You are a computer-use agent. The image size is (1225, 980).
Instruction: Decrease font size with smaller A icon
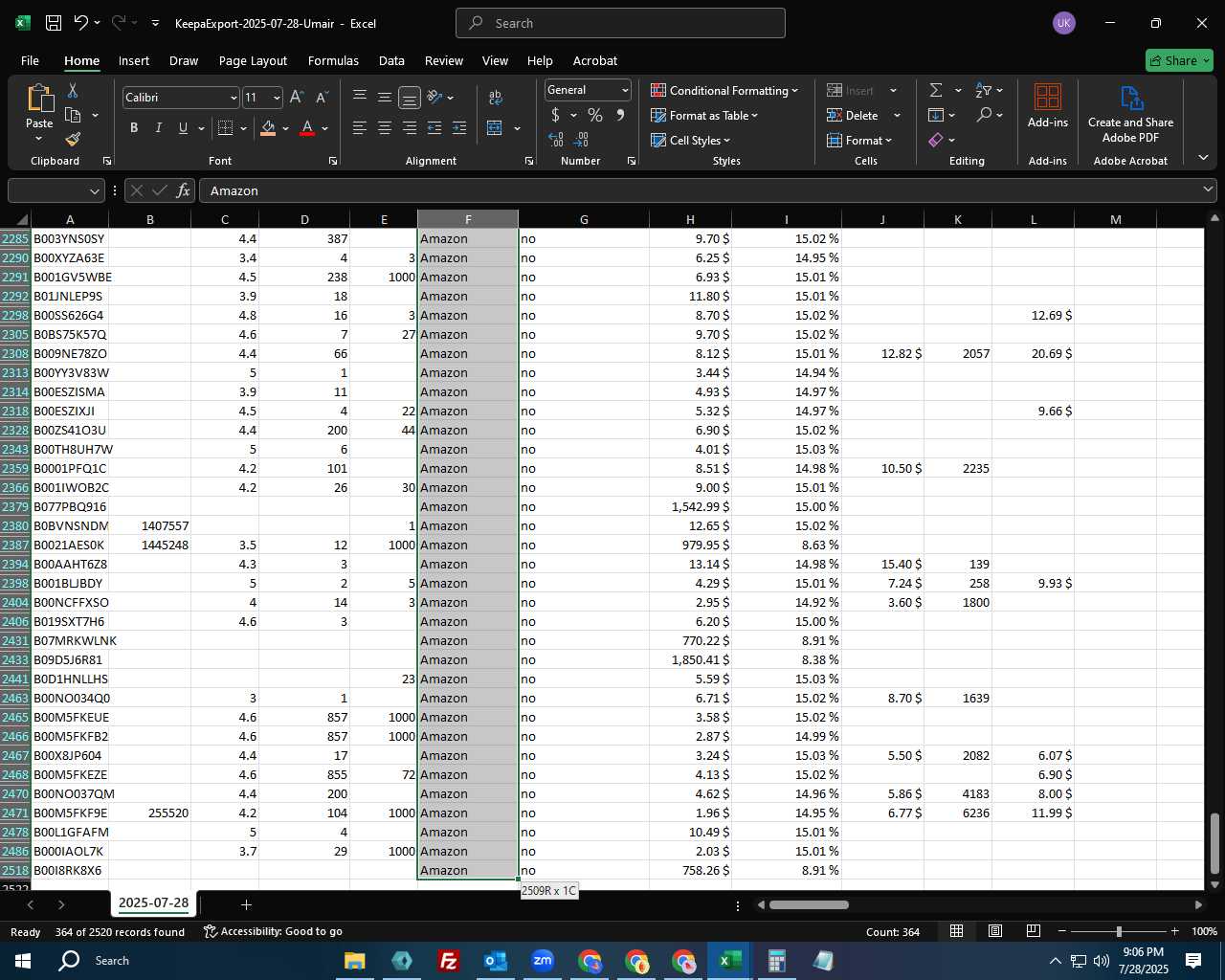click(x=322, y=98)
